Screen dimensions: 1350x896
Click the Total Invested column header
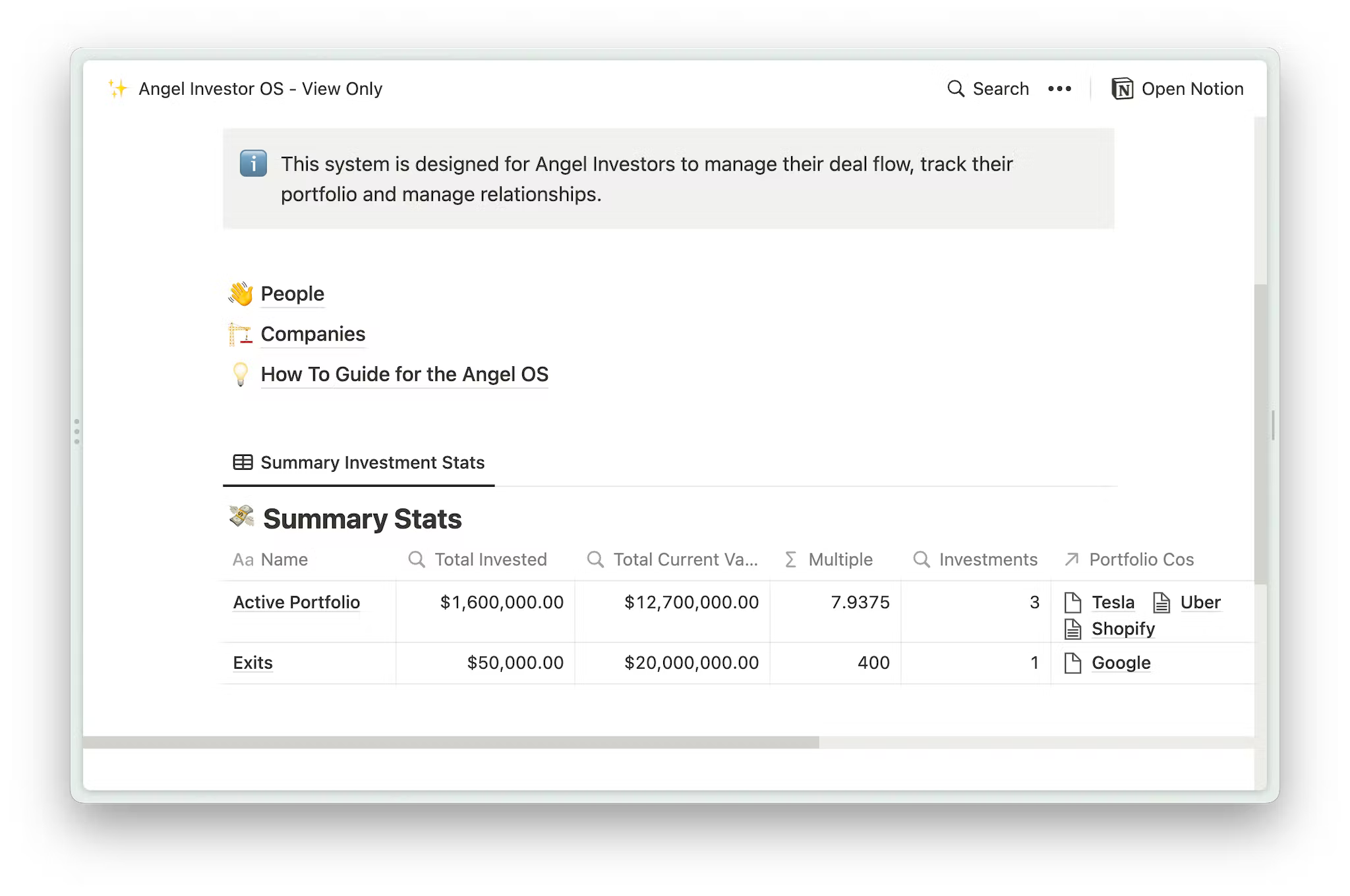coord(490,559)
